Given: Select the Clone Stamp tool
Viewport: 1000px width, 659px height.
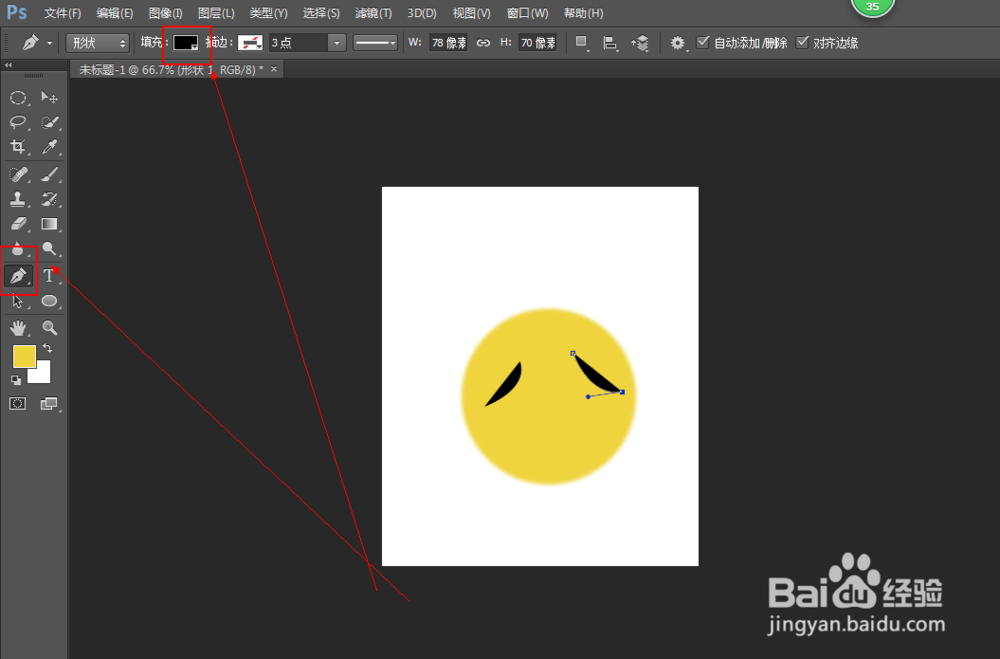Looking at the screenshot, I should (x=18, y=199).
